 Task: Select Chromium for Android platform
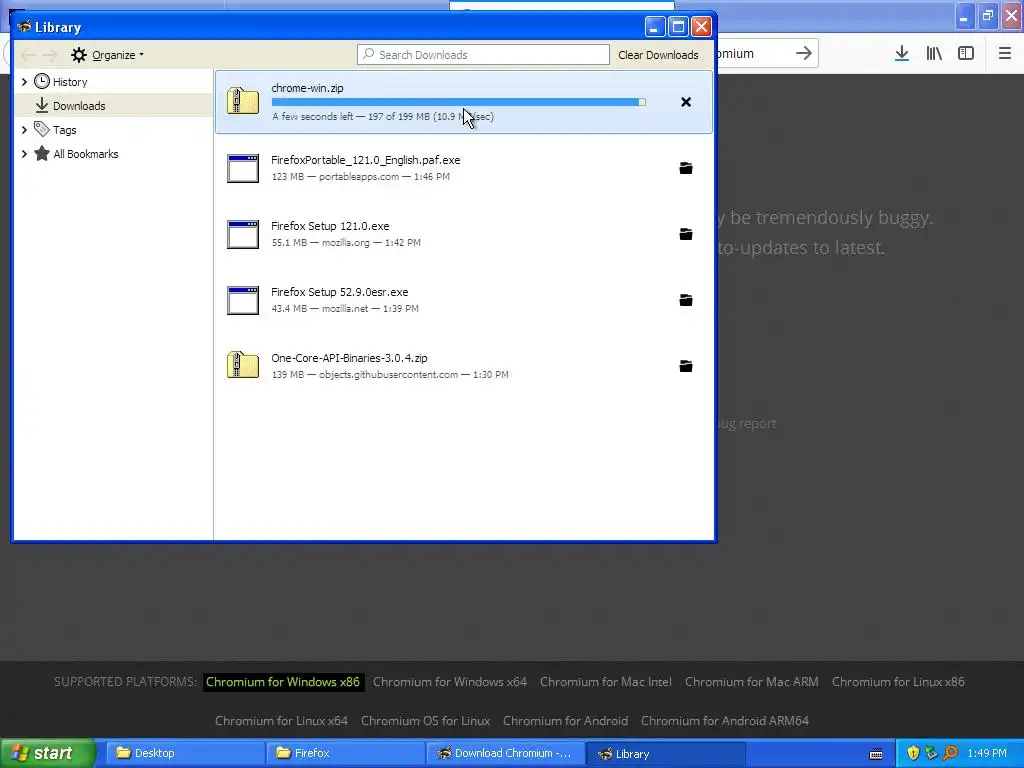tap(566, 721)
